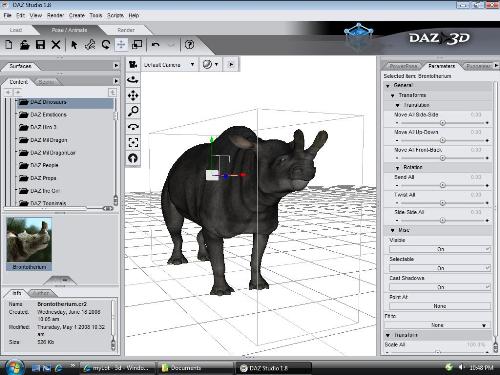Create a new scene with New icon

[x=9, y=45]
